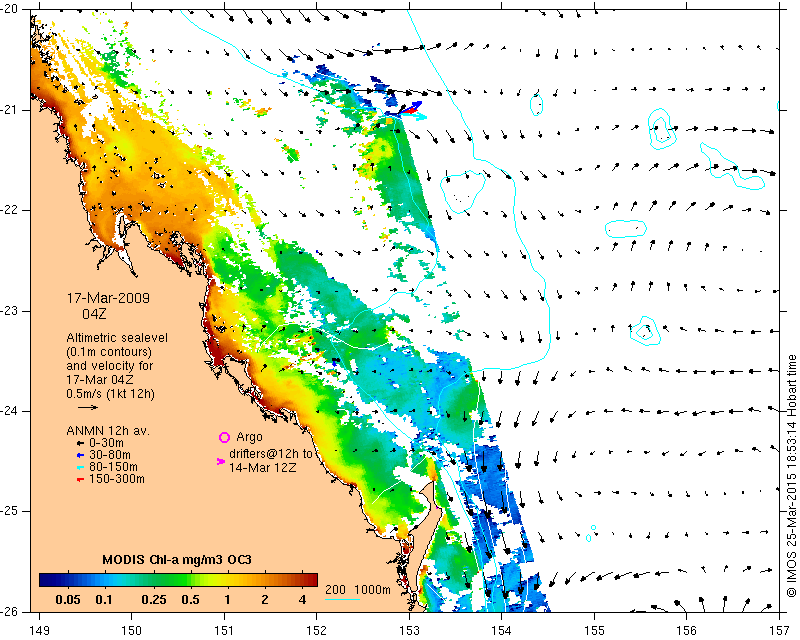
Task: Click the '30-80m' depth label
Action: (110, 455)
